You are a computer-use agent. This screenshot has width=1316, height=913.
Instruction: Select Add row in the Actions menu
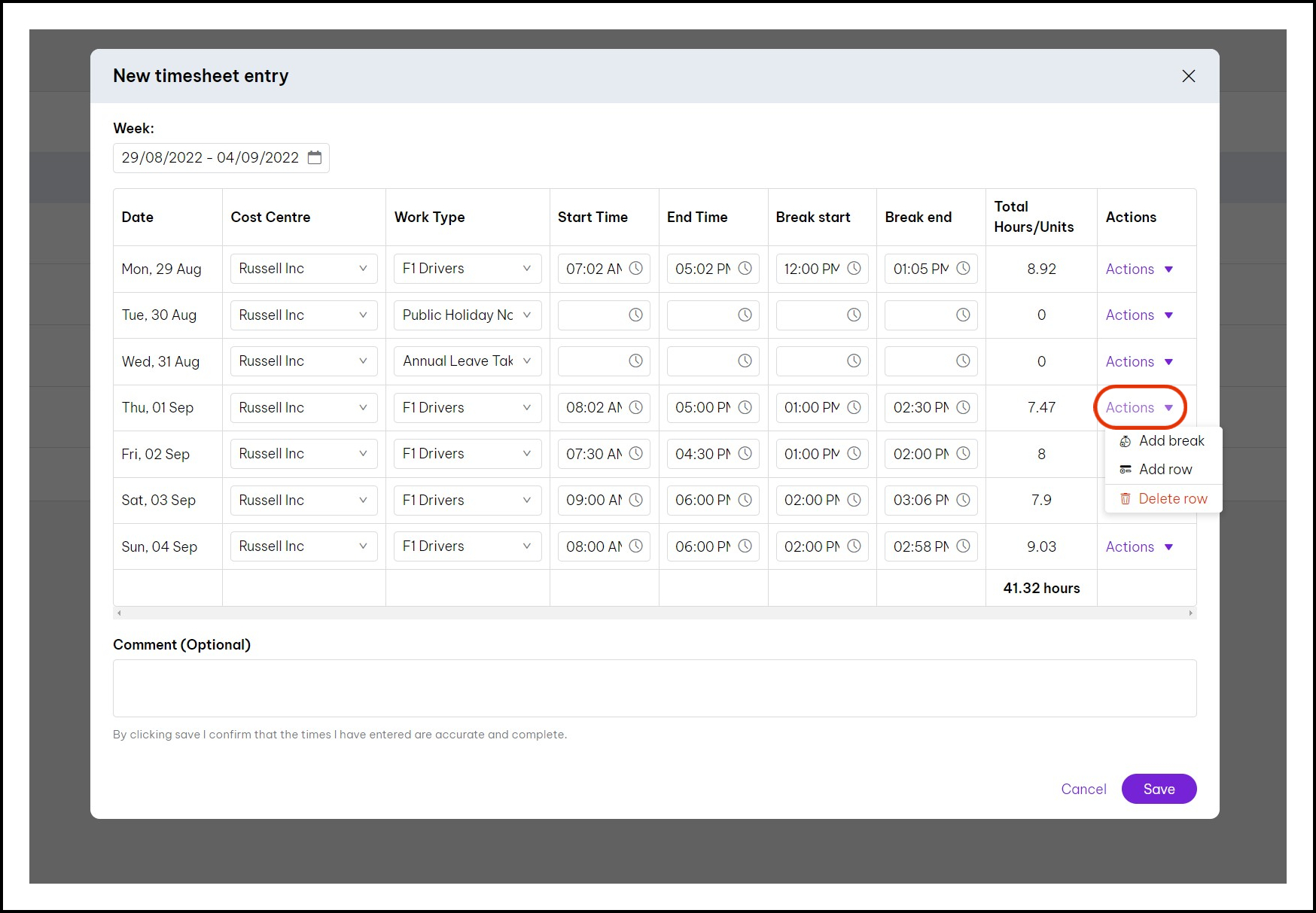point(1165,470)
